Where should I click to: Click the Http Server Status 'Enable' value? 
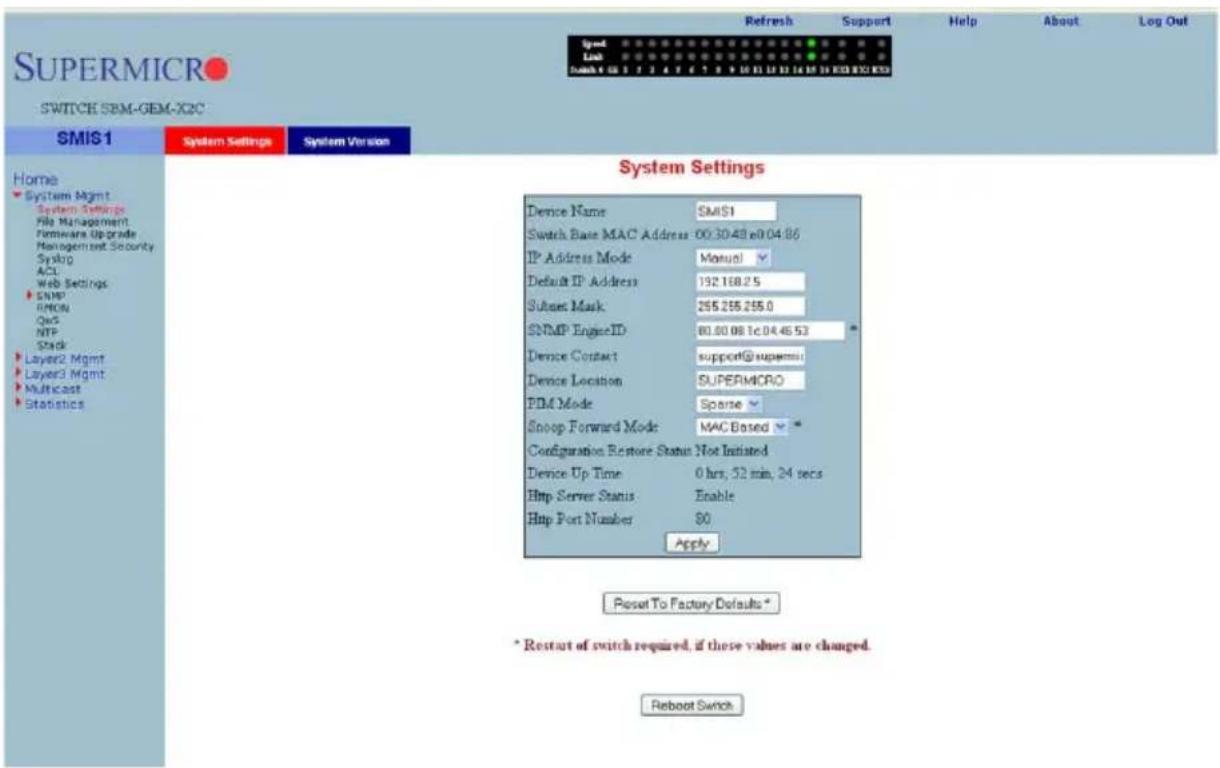[x=715, y=495]
